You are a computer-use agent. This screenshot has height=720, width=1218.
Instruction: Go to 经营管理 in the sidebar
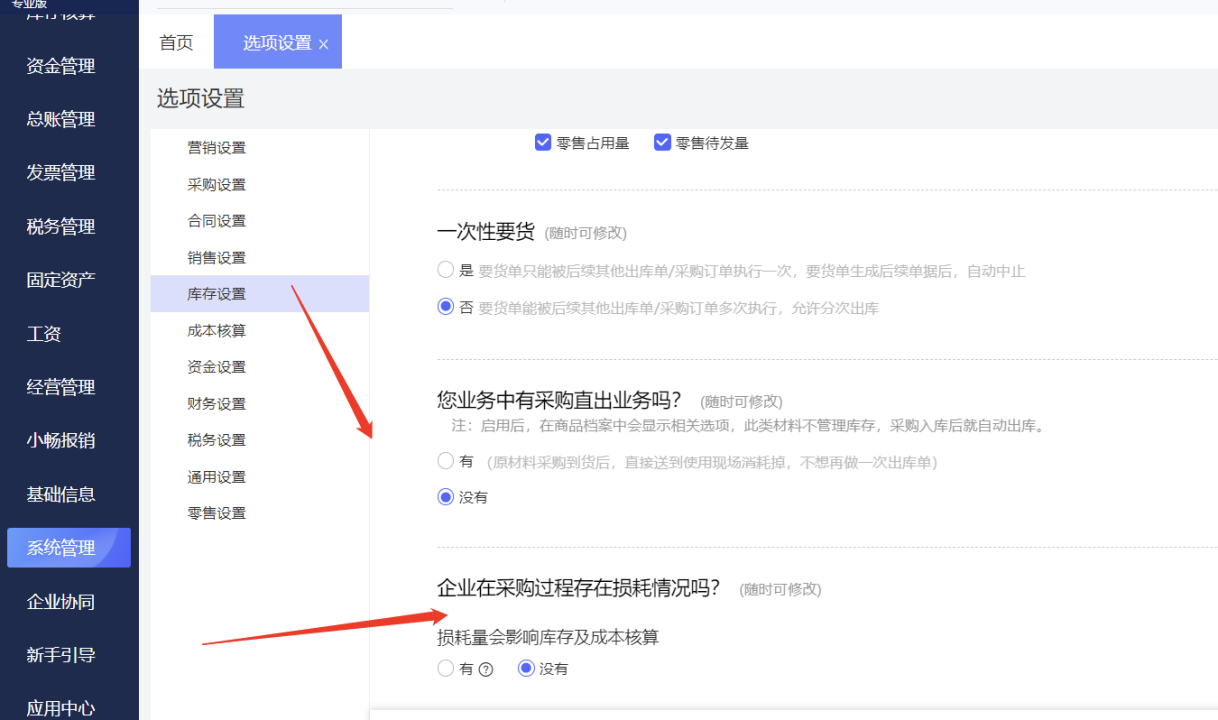(x=61, y=387)
